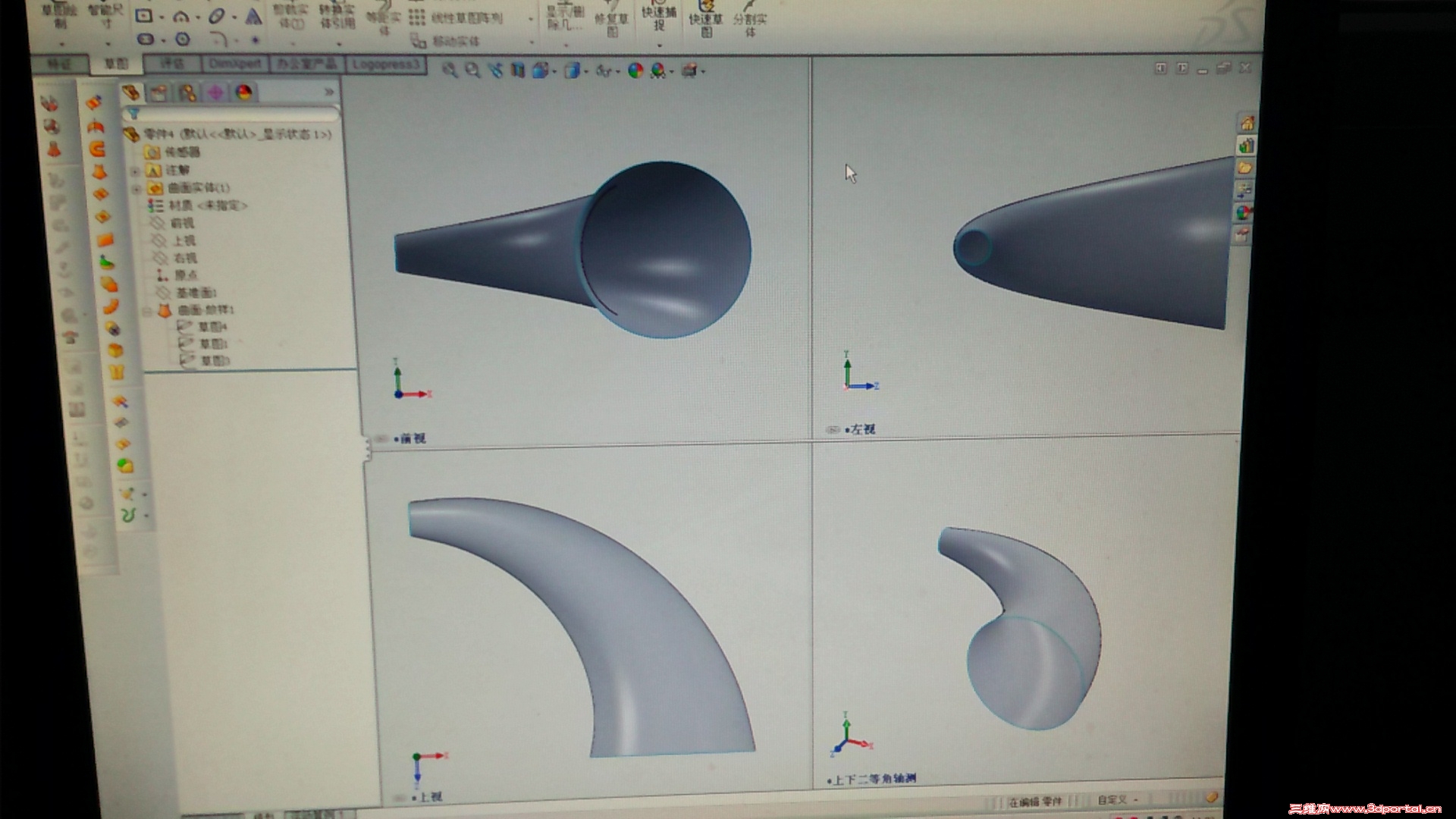This screenshot has height=819, width=1456.
Task: Click the Section View icon
Action: pyautogui.click(x=518, y=71)
